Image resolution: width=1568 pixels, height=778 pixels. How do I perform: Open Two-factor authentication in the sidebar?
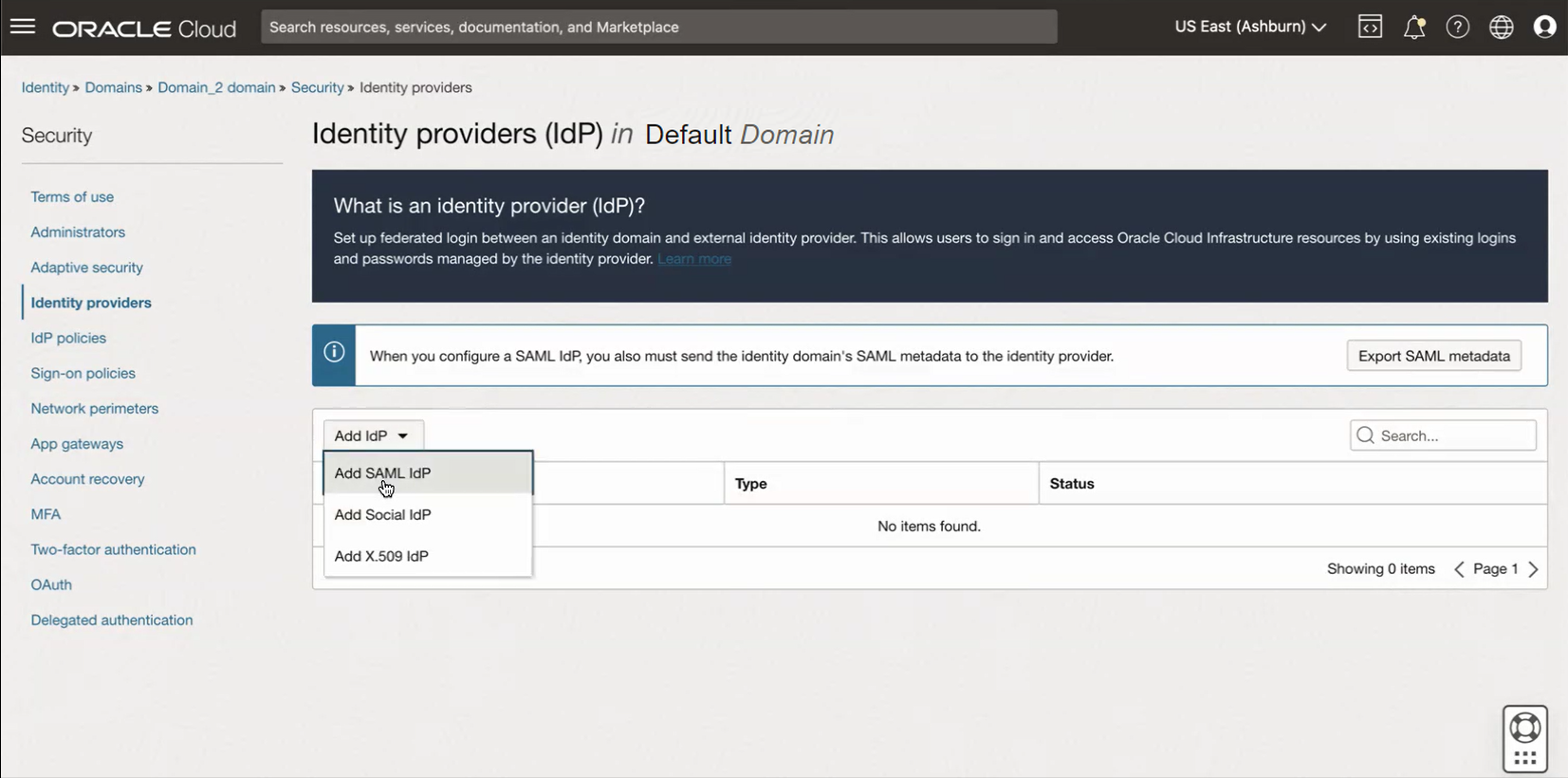point(113,549)
